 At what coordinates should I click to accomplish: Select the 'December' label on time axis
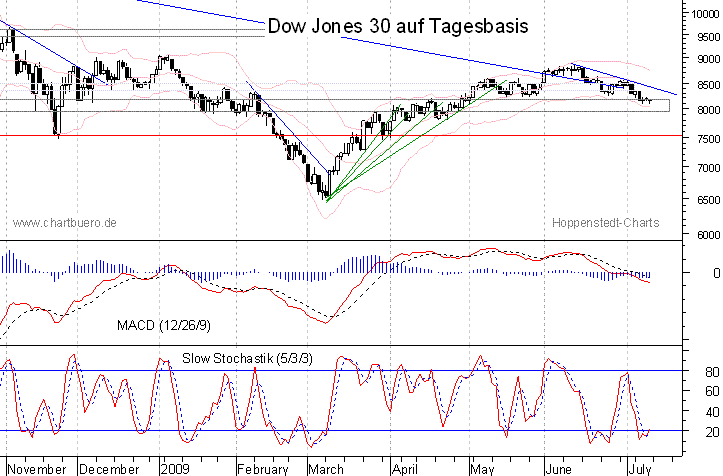[109, 470]
